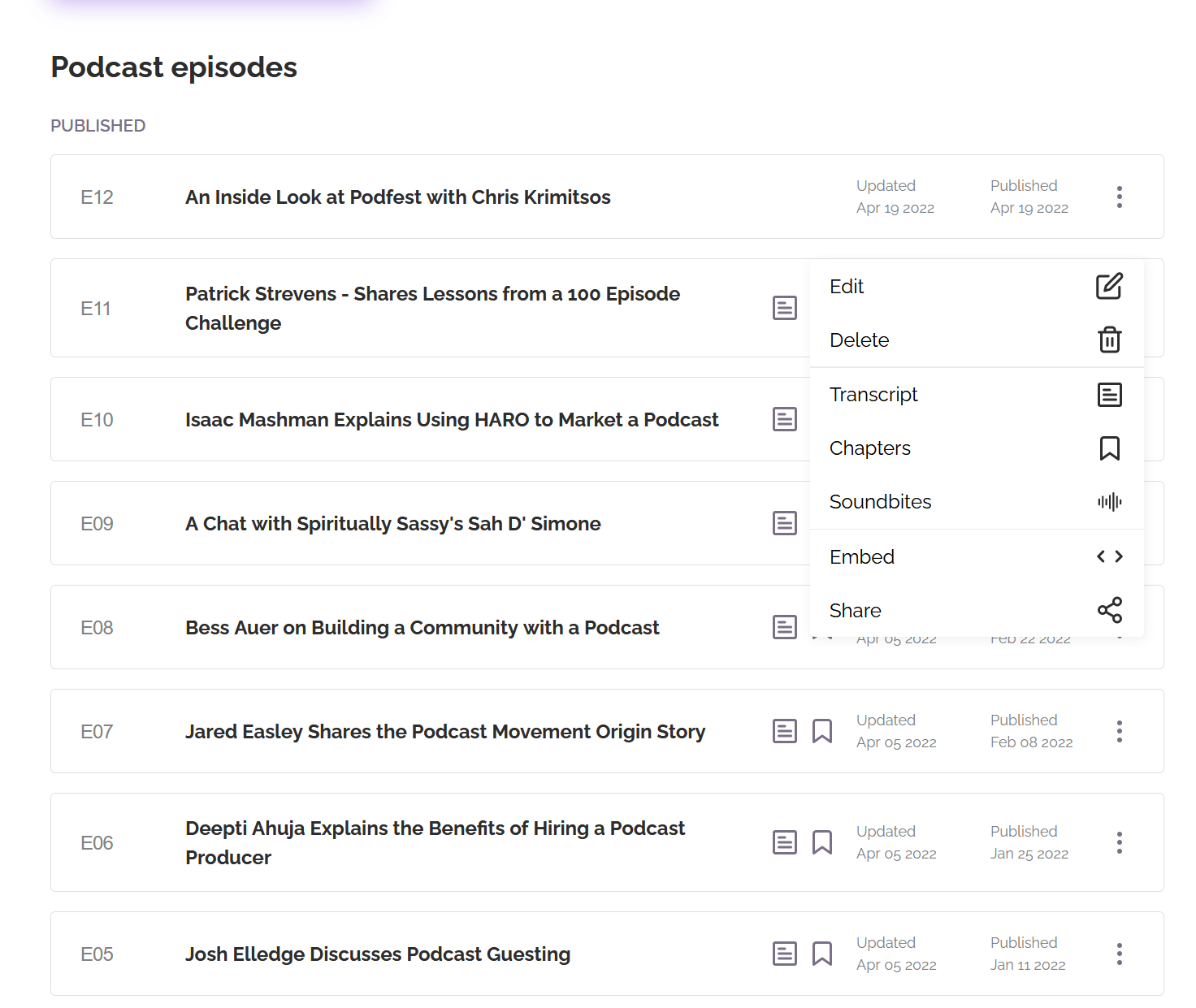Open the transcript icon for episode E10
The image size is (1196, 1008).
(x=784, y=419)
